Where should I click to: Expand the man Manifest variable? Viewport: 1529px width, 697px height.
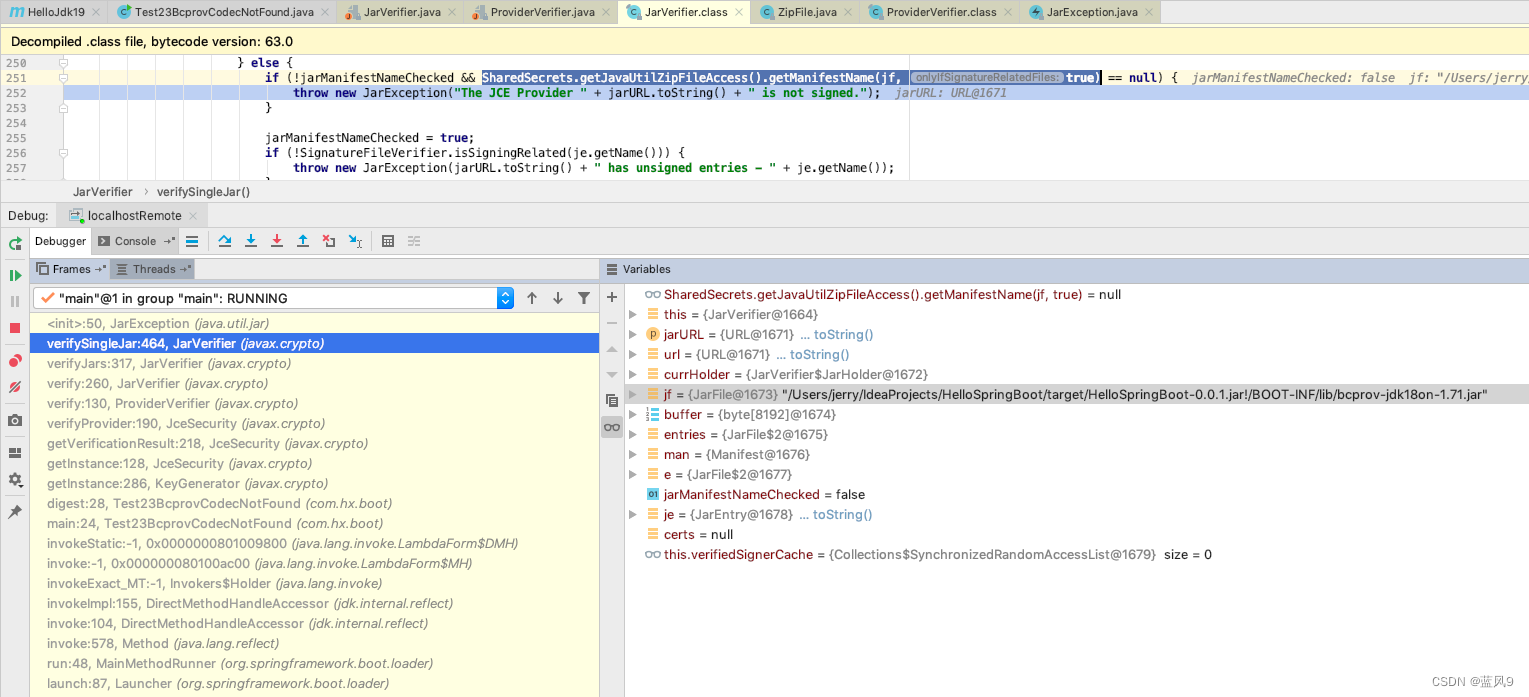(x=633, y=454)
